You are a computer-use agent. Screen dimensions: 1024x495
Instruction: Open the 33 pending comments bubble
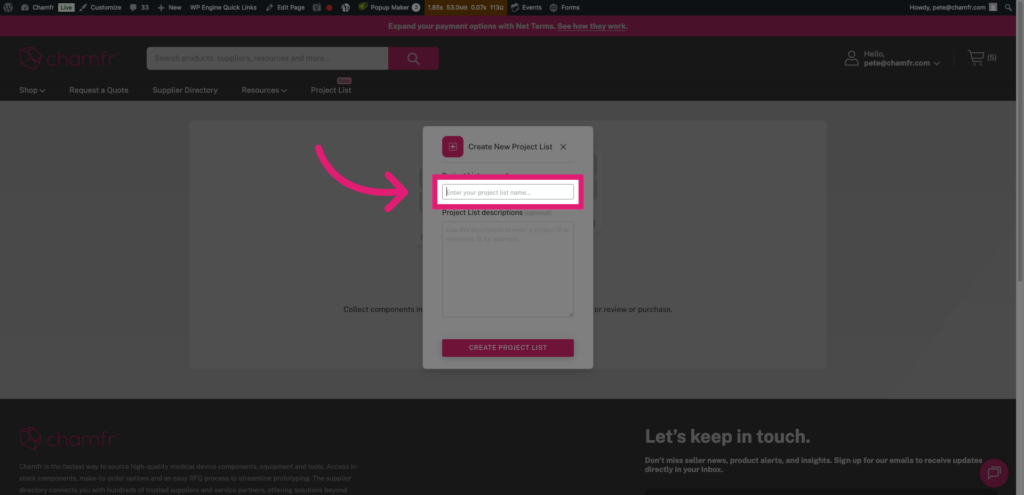[x=139, y=7]
